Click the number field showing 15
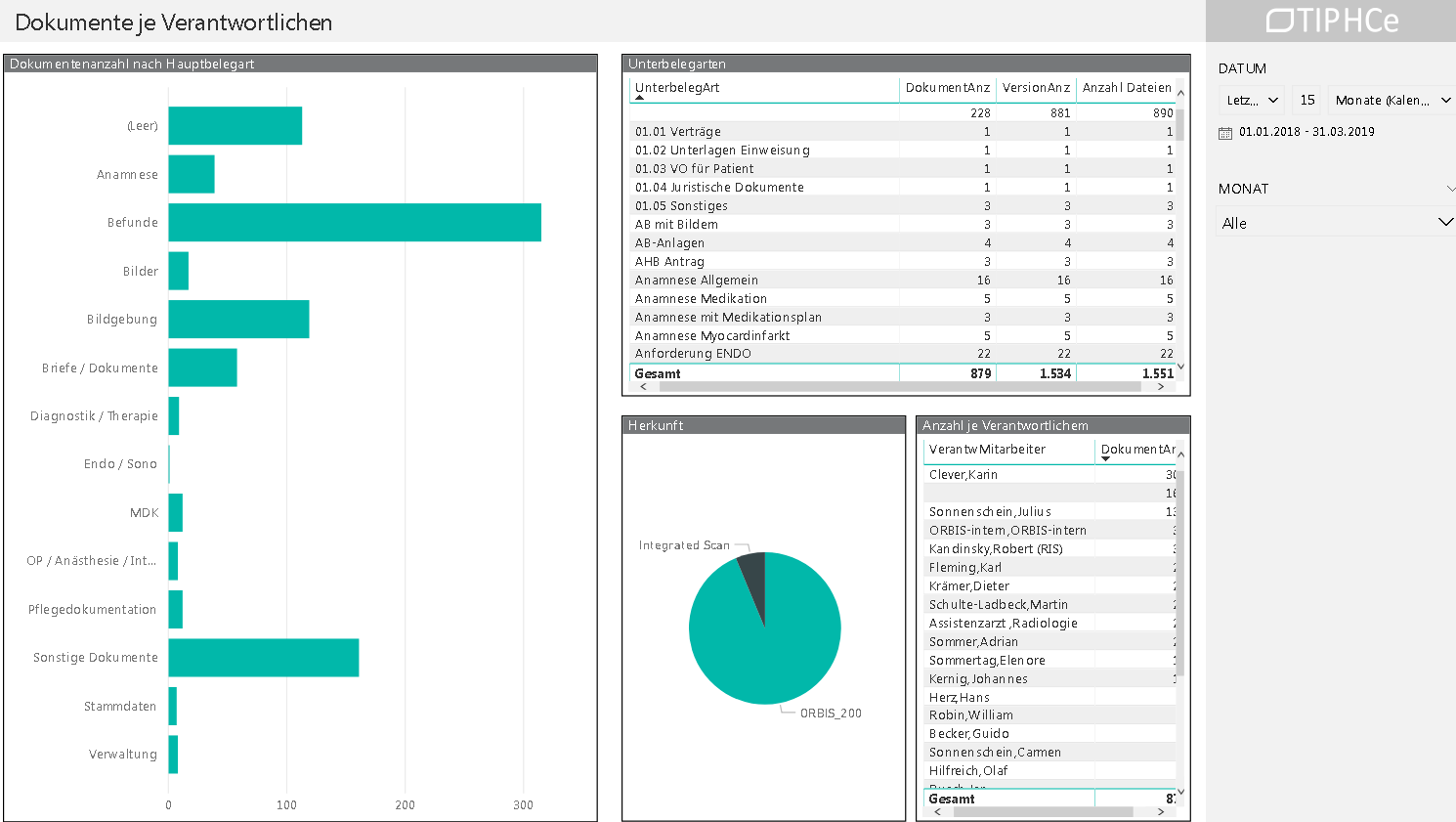The height and width of the screenshot is (822, 1456). pos(1306,100)
